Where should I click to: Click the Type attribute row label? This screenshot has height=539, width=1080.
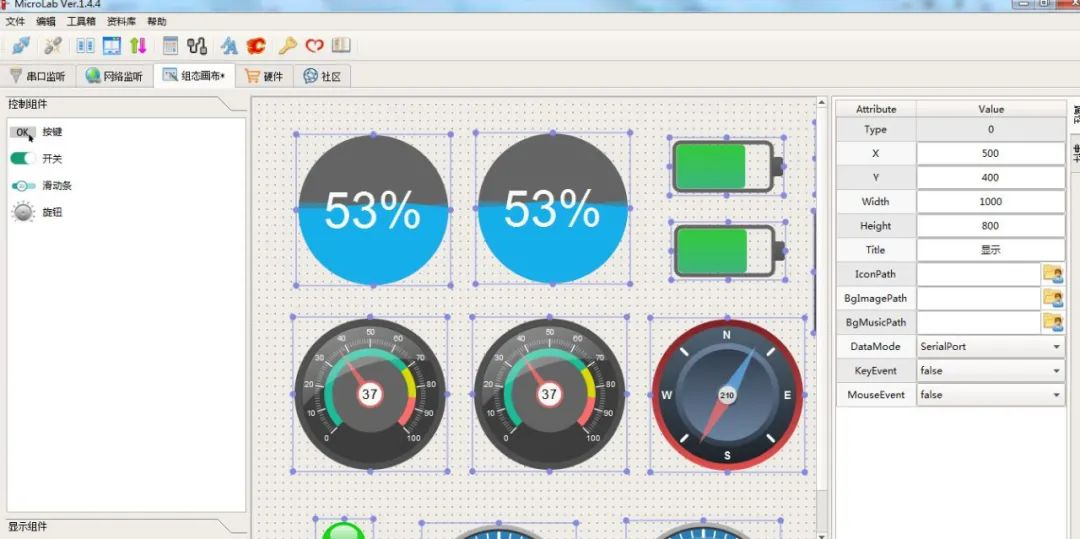(876, 129)
